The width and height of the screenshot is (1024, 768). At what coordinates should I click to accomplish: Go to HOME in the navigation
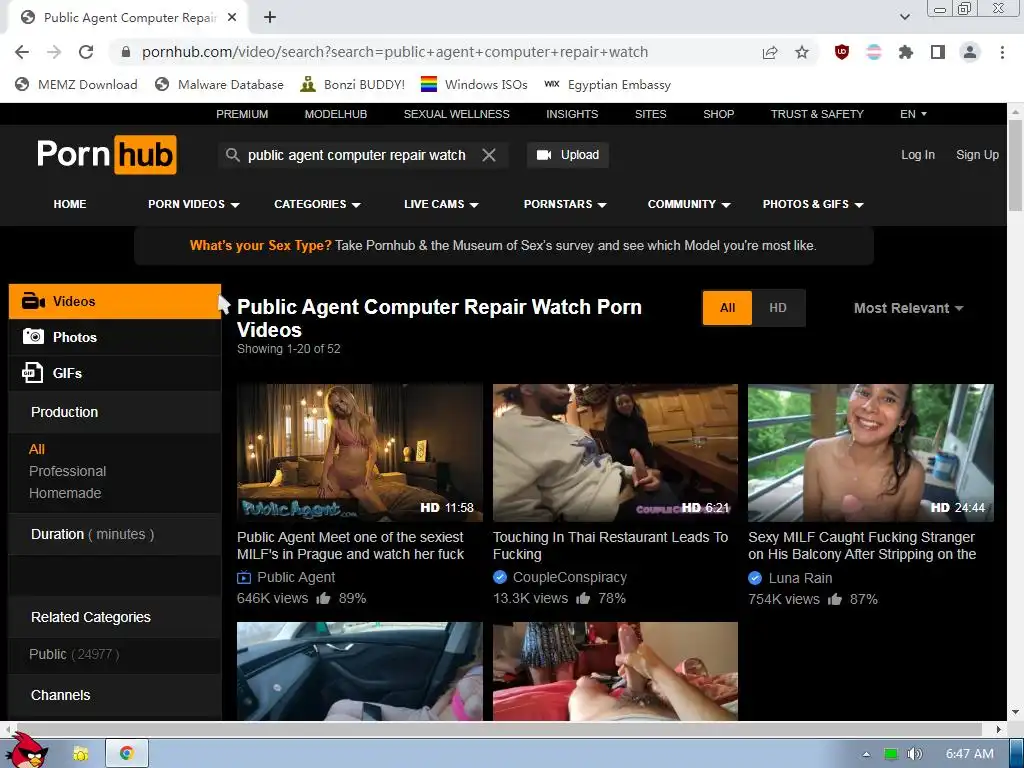point(70,204)
